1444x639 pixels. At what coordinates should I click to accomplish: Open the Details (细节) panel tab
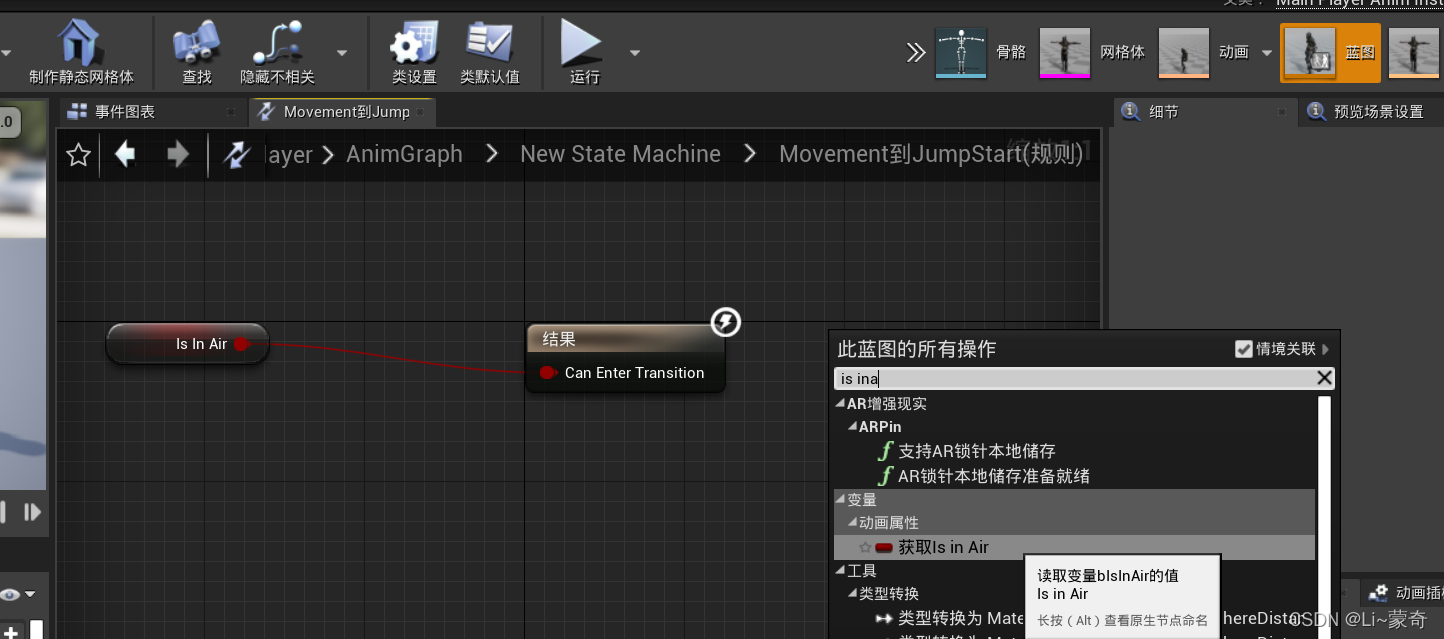click(x=1164, y=112)
